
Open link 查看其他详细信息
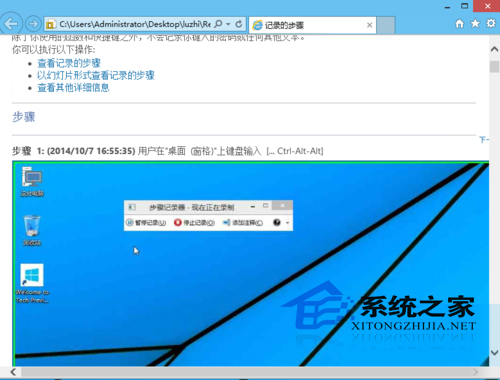[x=73, y=88]
